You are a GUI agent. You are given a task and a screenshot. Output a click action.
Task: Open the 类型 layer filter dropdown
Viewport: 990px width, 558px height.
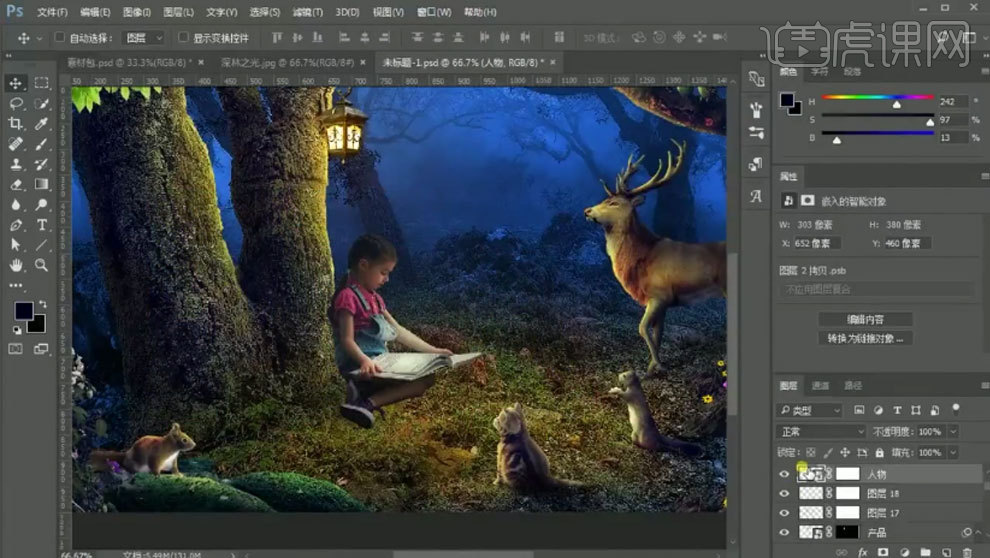pyautogui.click(x=809, y=410)
